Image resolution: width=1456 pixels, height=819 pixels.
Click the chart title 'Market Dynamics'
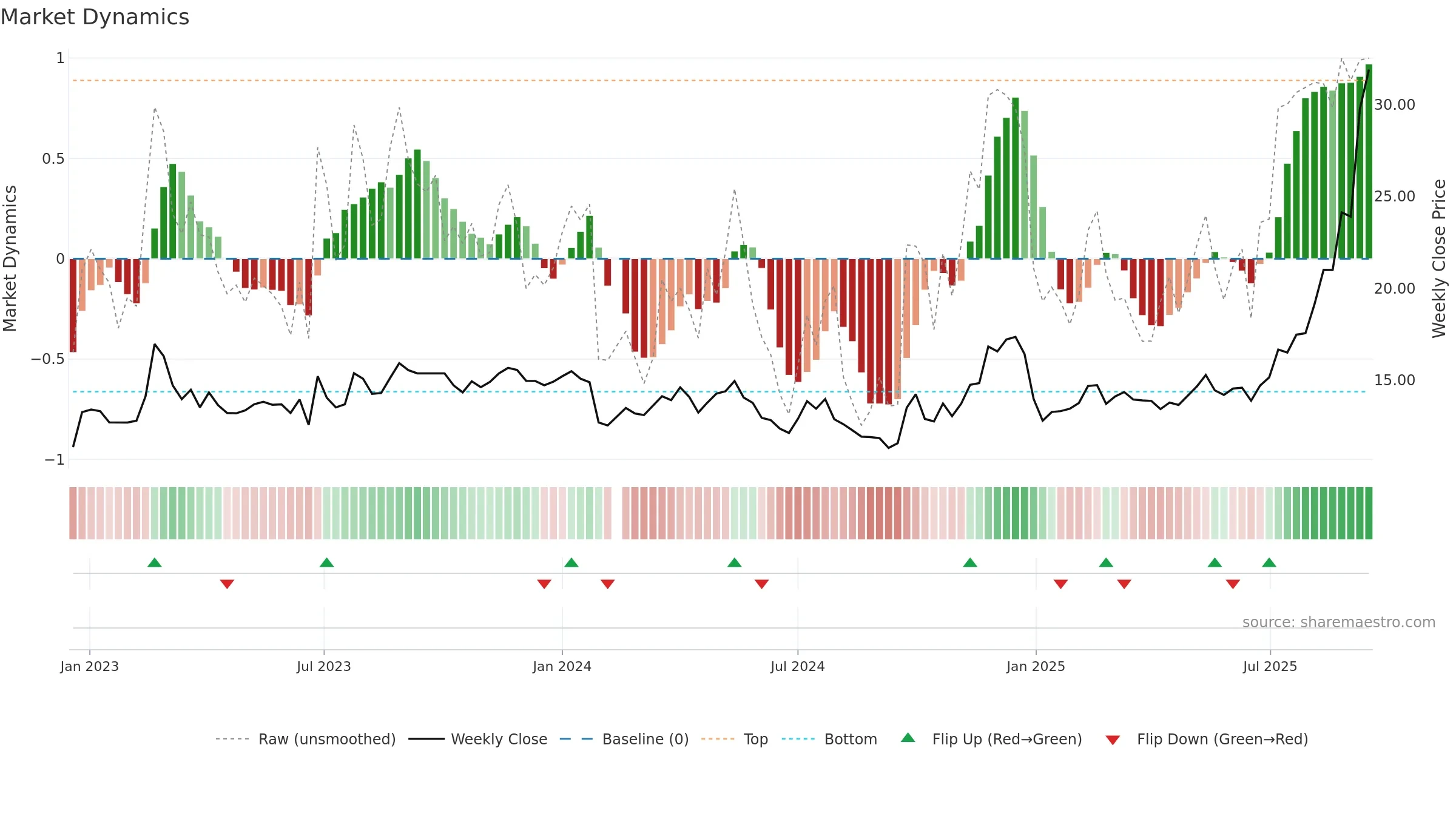tap(95, 17)
